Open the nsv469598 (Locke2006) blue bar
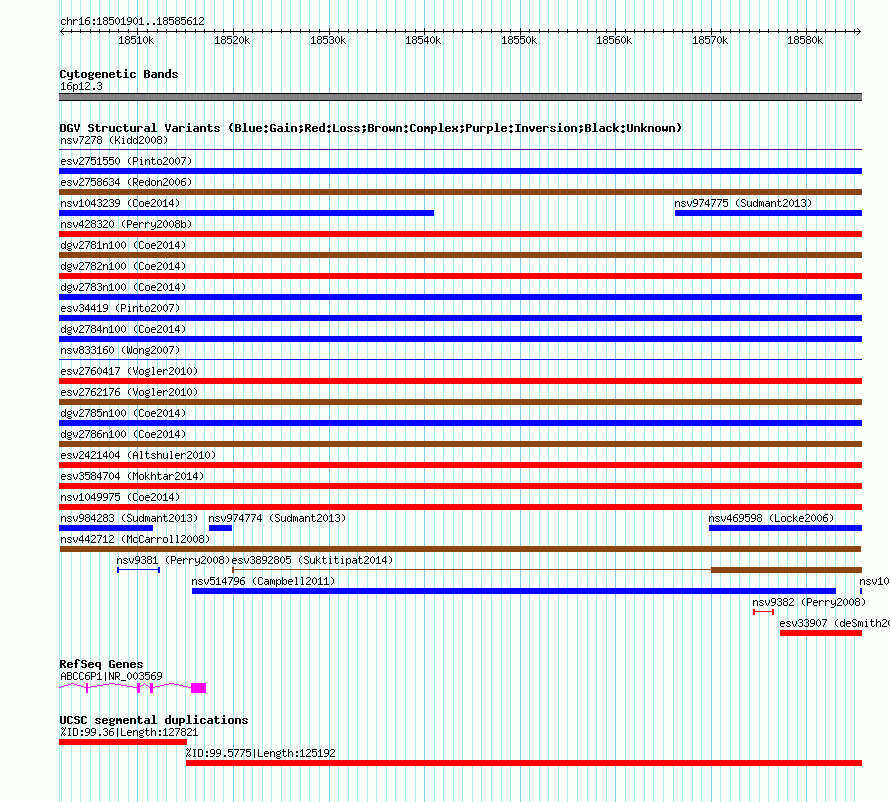Viewport: 890px width, 802px height. [786, 528]
